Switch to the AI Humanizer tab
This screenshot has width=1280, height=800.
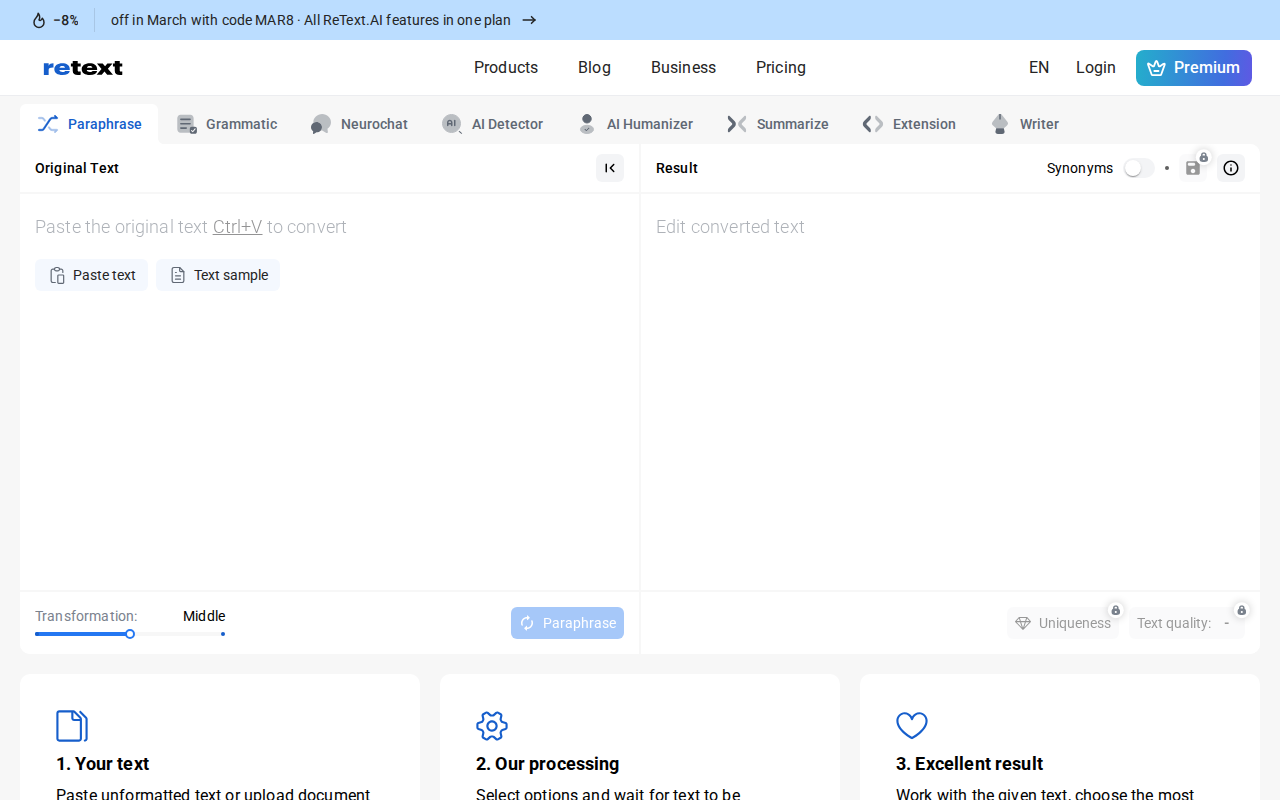point(635,124)
